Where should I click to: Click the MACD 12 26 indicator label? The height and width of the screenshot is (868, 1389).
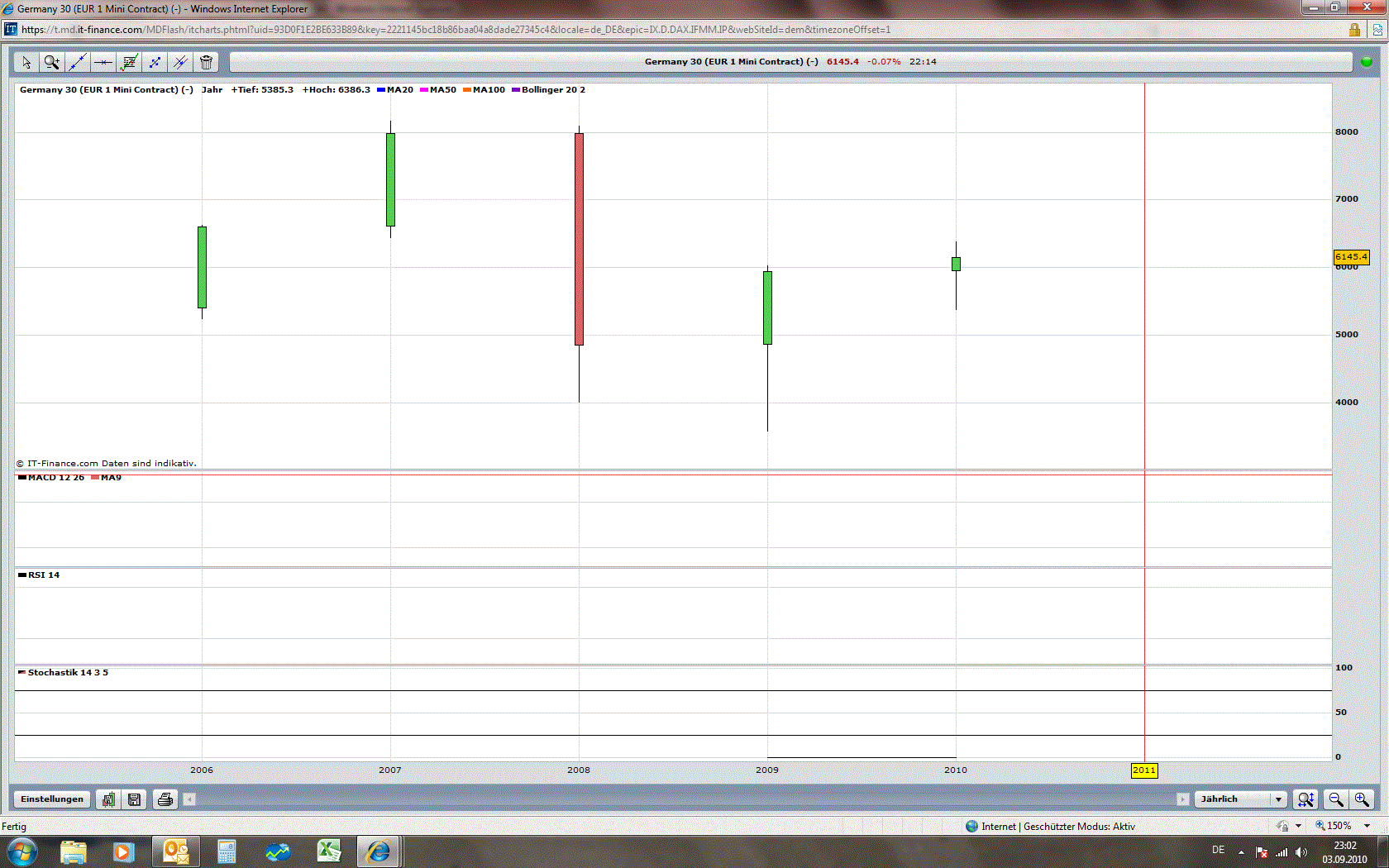(51, 478)
